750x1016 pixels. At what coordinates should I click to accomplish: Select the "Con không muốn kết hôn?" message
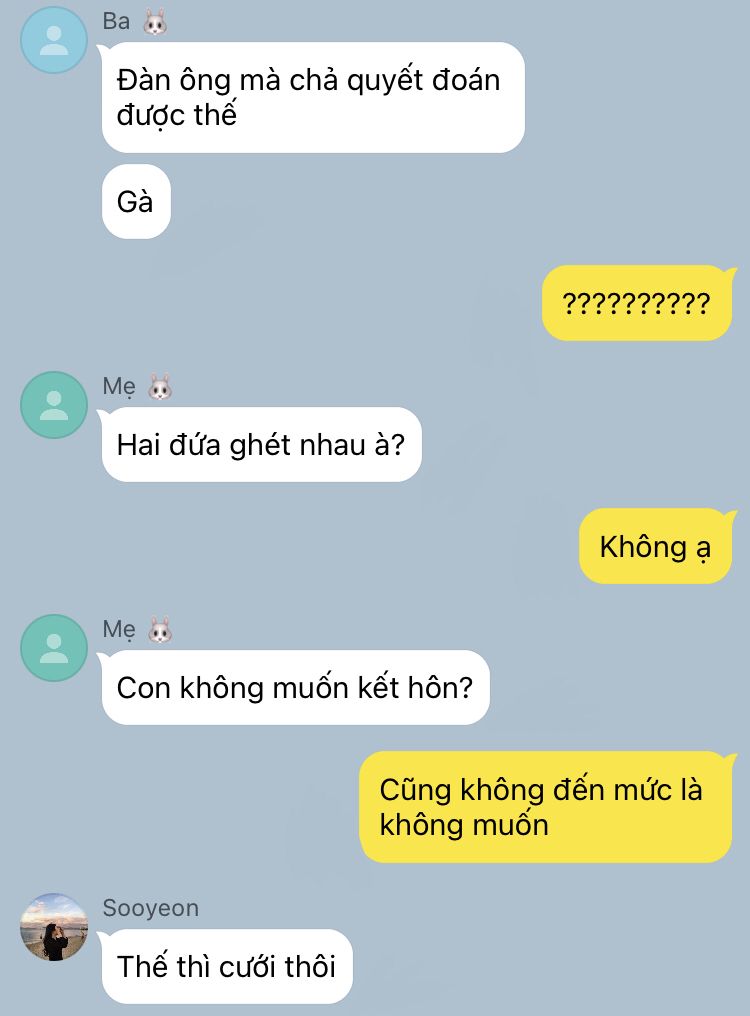[296, 687]
